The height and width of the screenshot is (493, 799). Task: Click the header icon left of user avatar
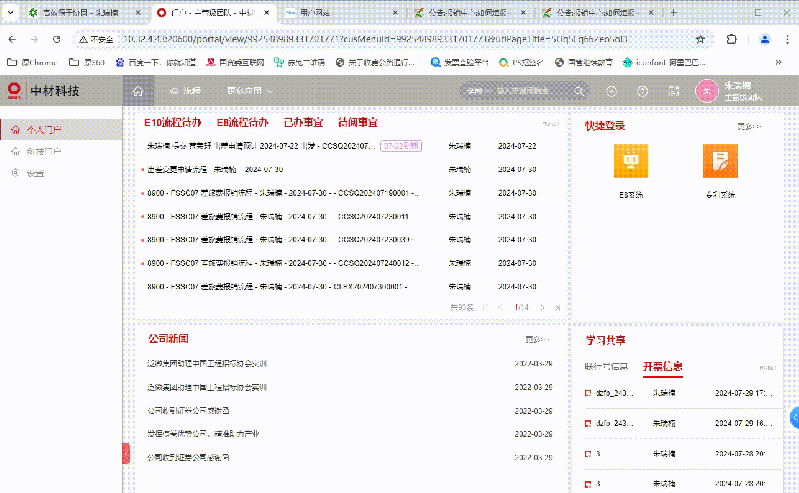point(674,91)
